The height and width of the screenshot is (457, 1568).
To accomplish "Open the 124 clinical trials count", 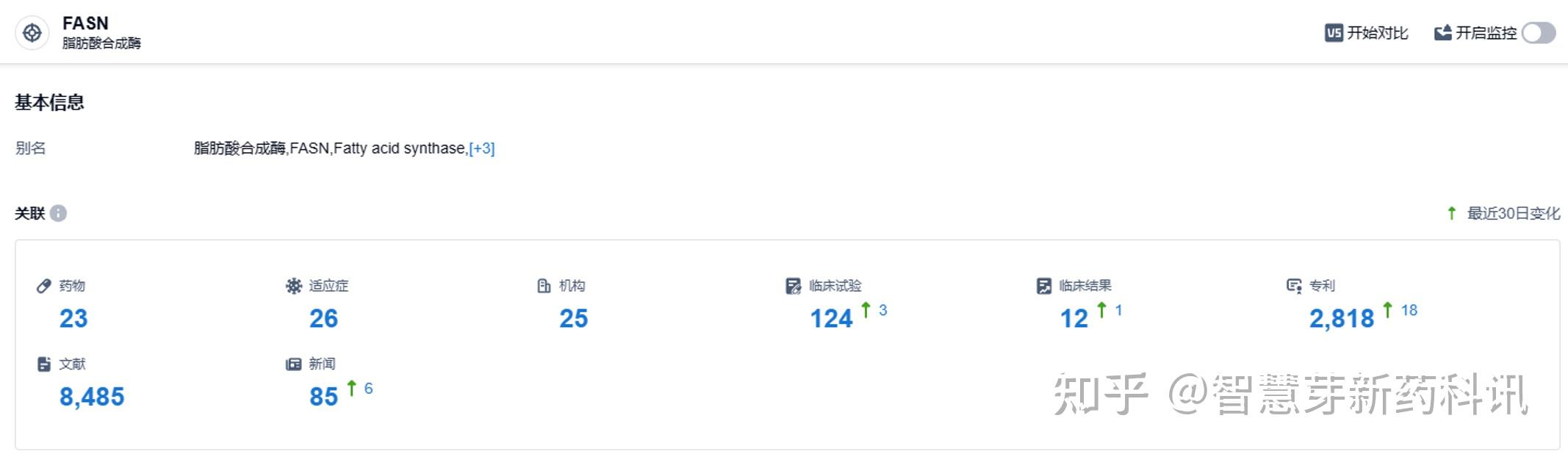I will pyautogui.click(x=831, y=318).
